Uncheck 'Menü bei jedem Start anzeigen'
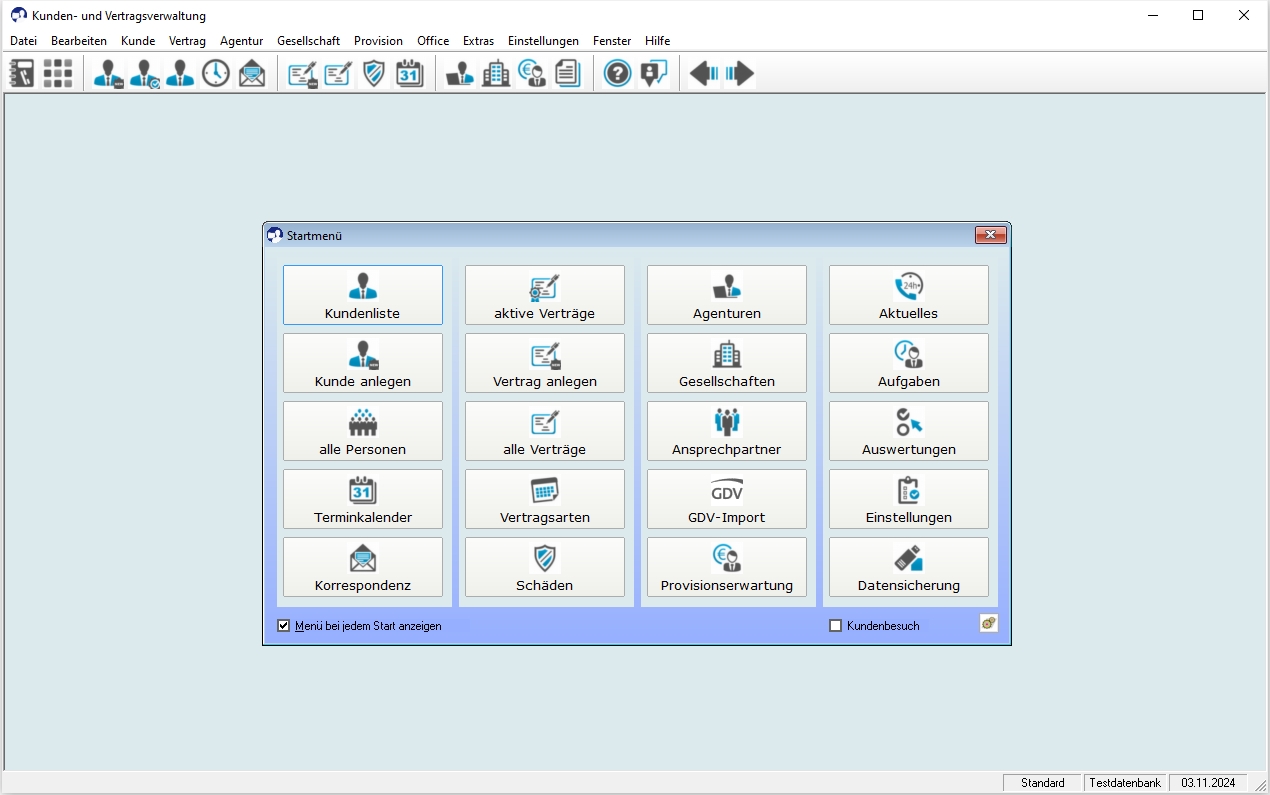The image size is (1270, 795). click(x=284, y=626)
